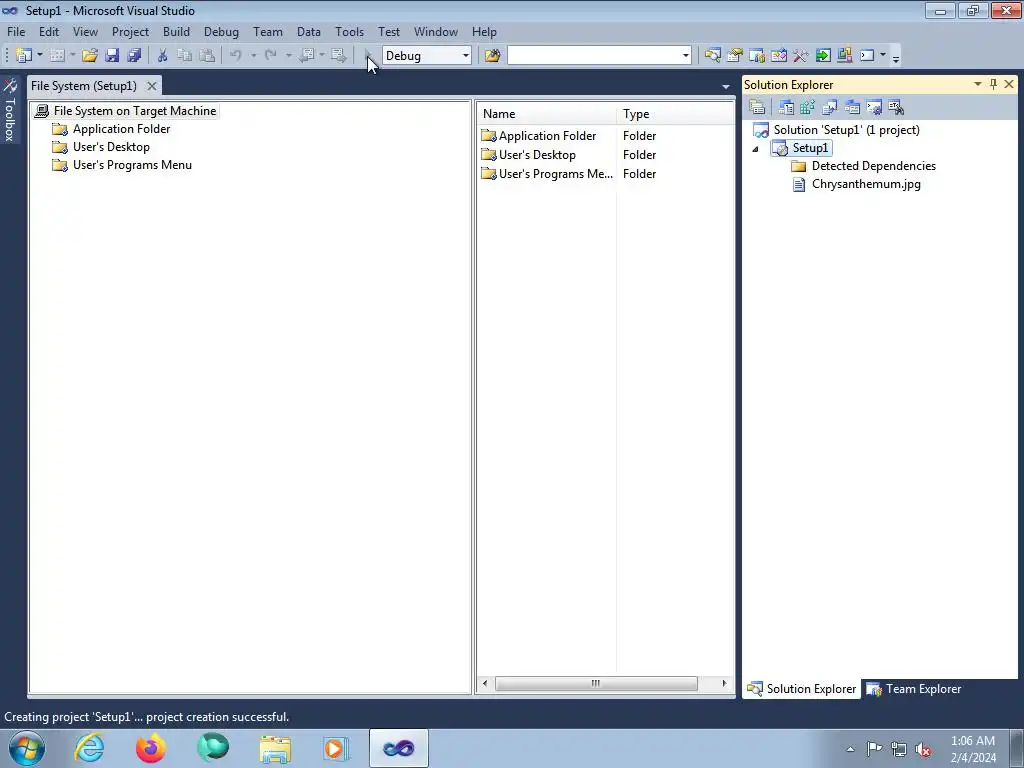Click the horizontal scrollbar thumb in file list
Screen dimensions: 1024x768
point(596,683)
